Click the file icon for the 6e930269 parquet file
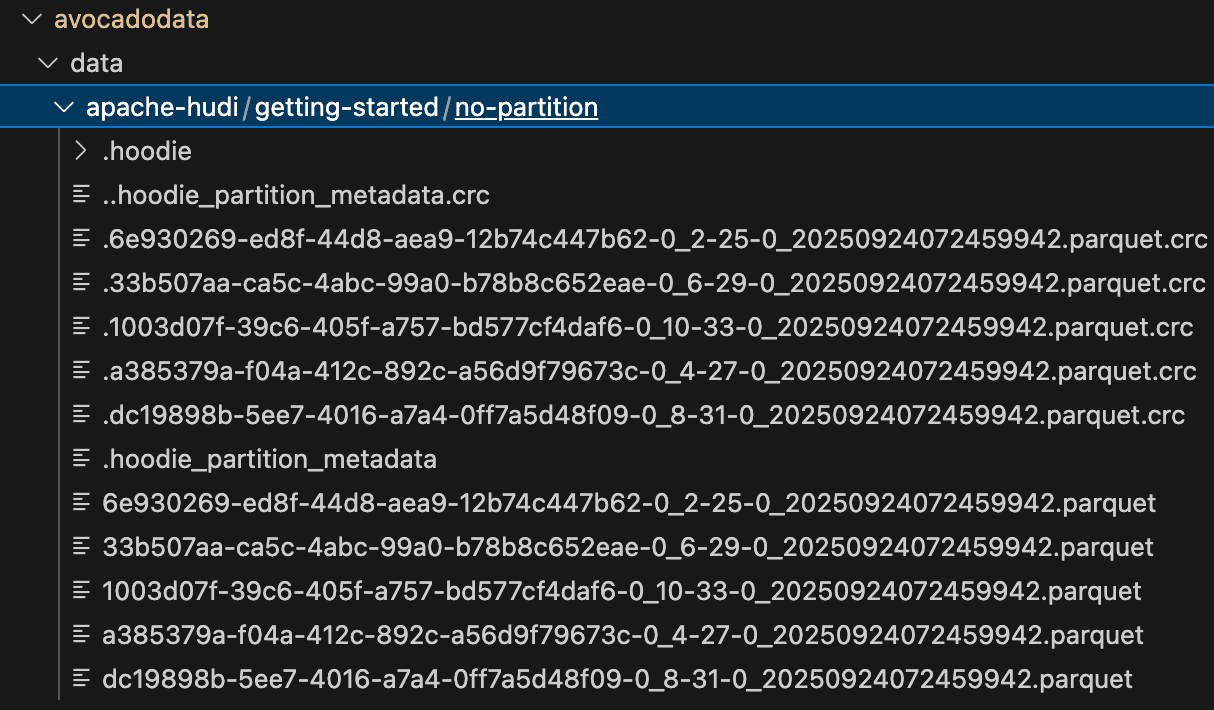Viewport: 1214px width, 710px height. pos(81,503)
